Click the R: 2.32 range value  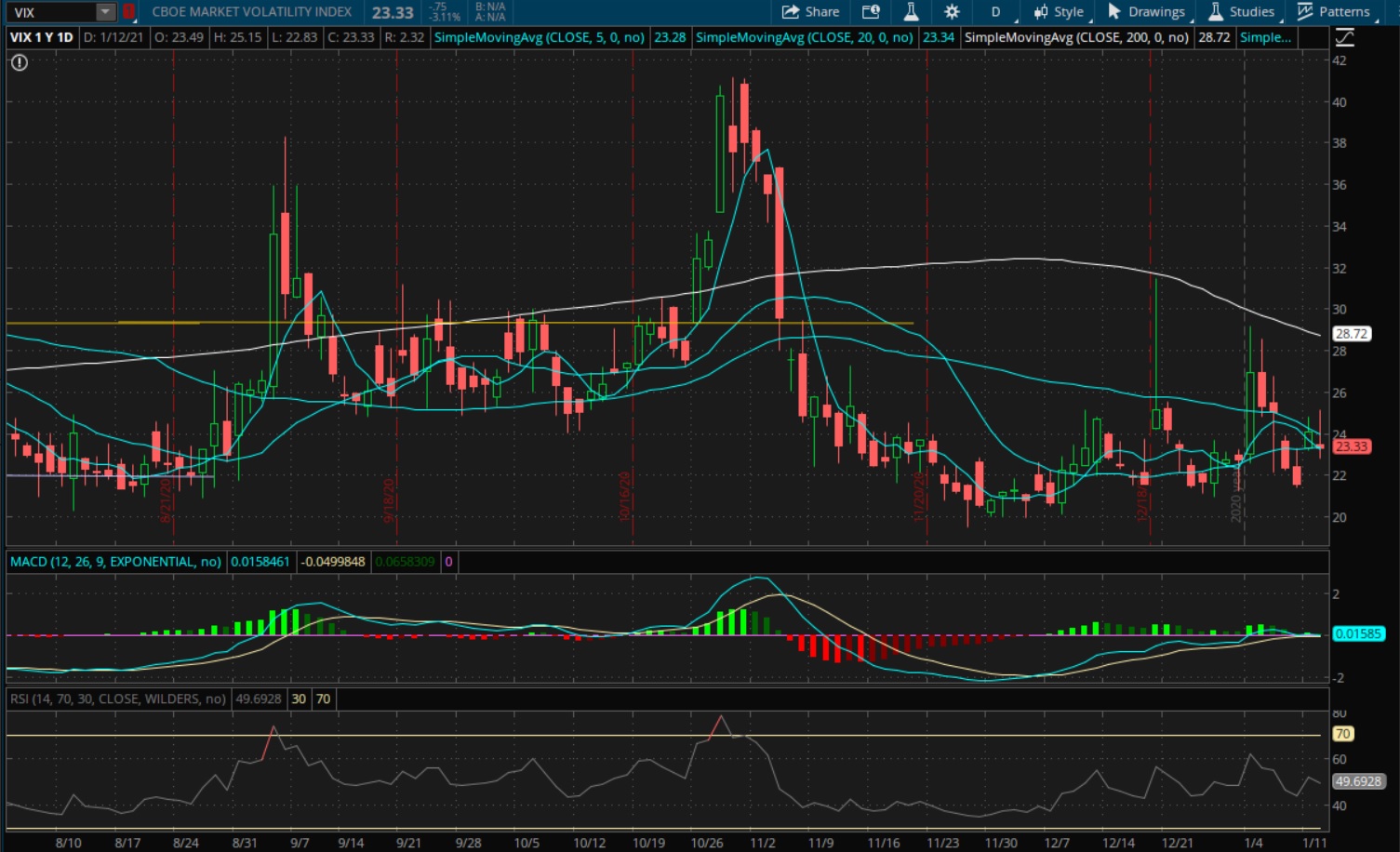tap(405, 37)
